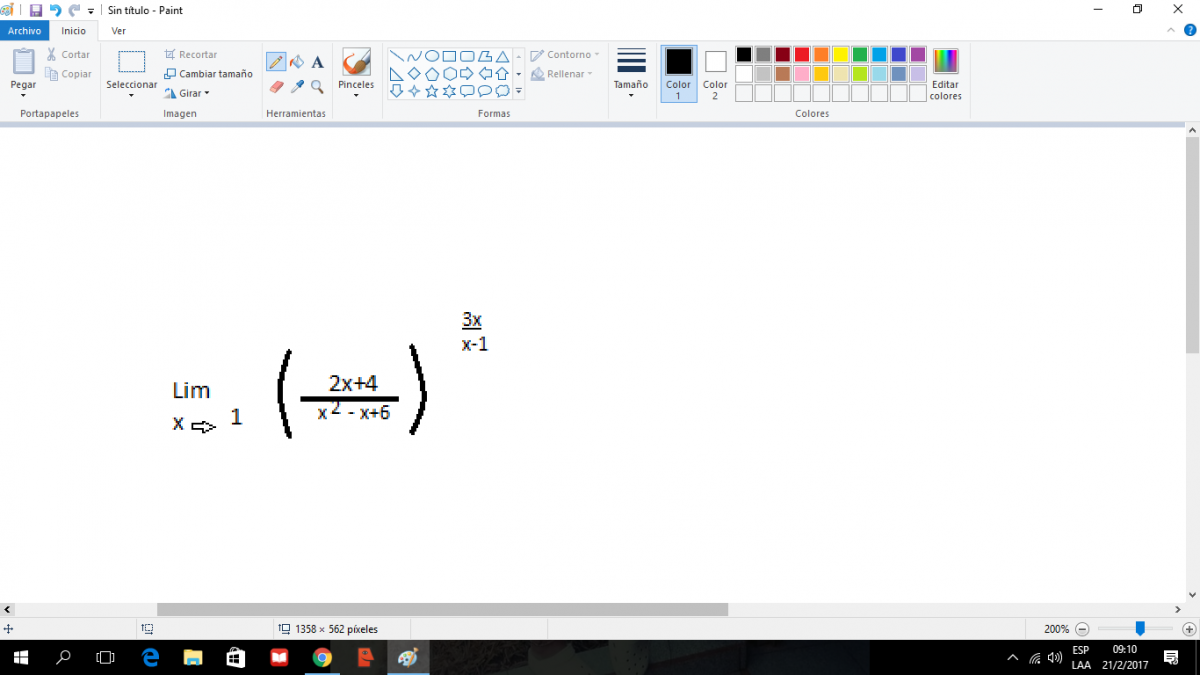Choose the five-point star shape

pyautogui.click(x=432, y=91)
